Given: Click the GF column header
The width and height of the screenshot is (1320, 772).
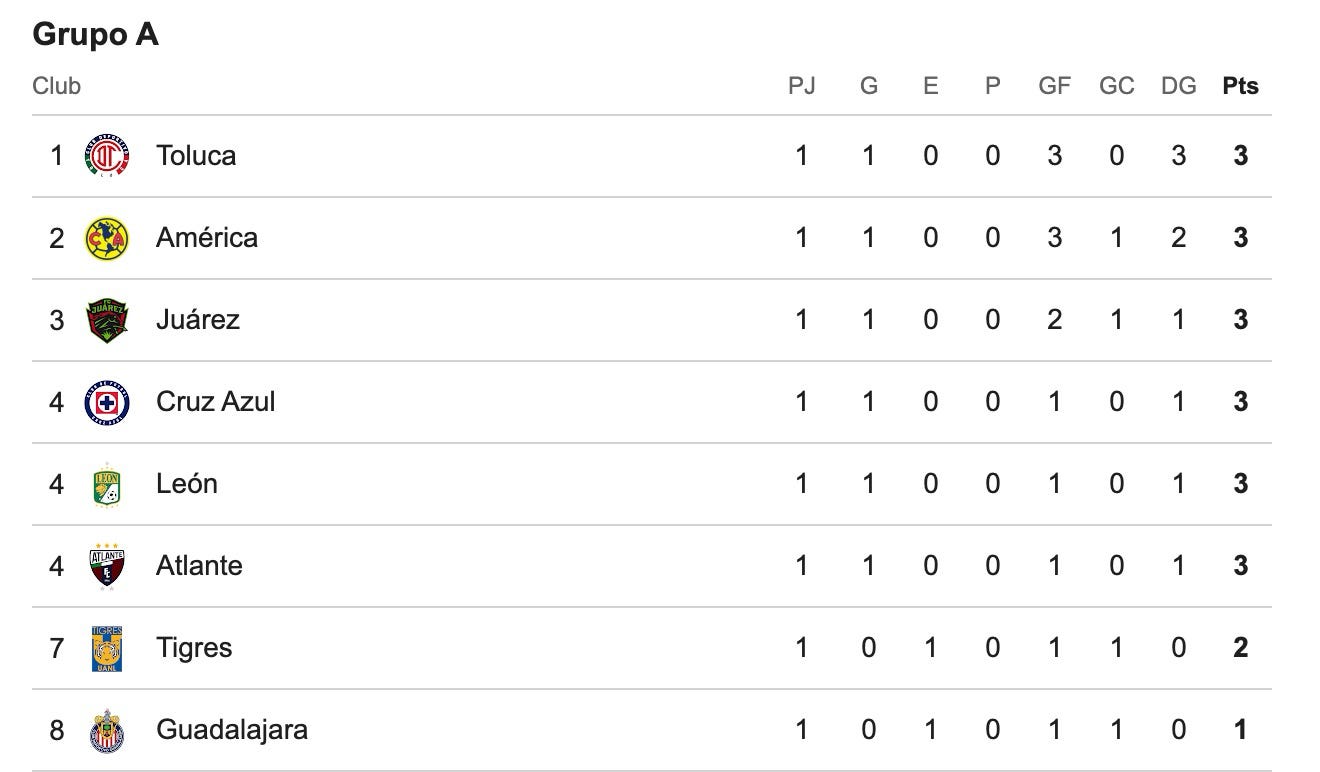Looking at the screenshot, I should (1054, 86).
